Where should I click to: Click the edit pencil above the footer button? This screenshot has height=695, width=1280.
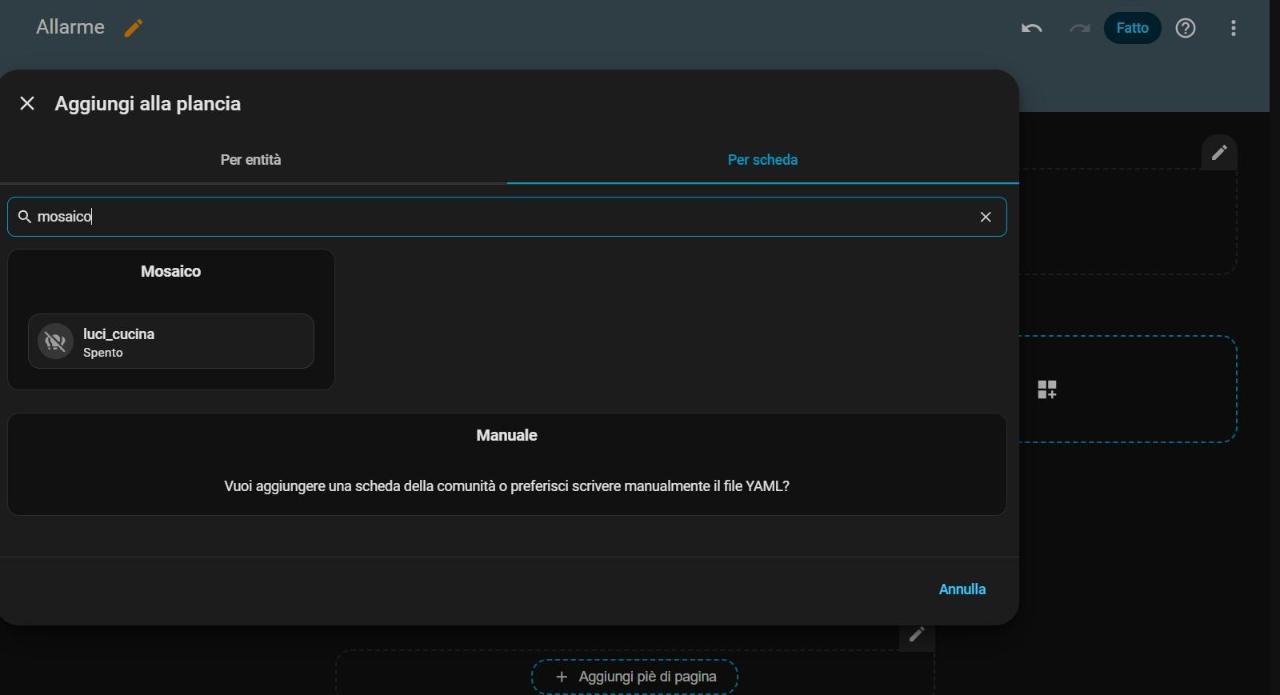tap(916, 634)
